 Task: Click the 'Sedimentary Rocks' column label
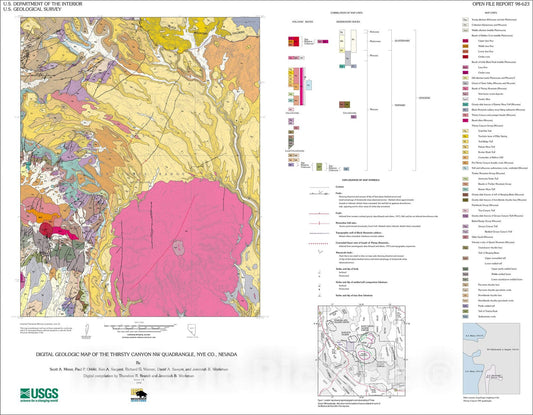tap(348, 22)
